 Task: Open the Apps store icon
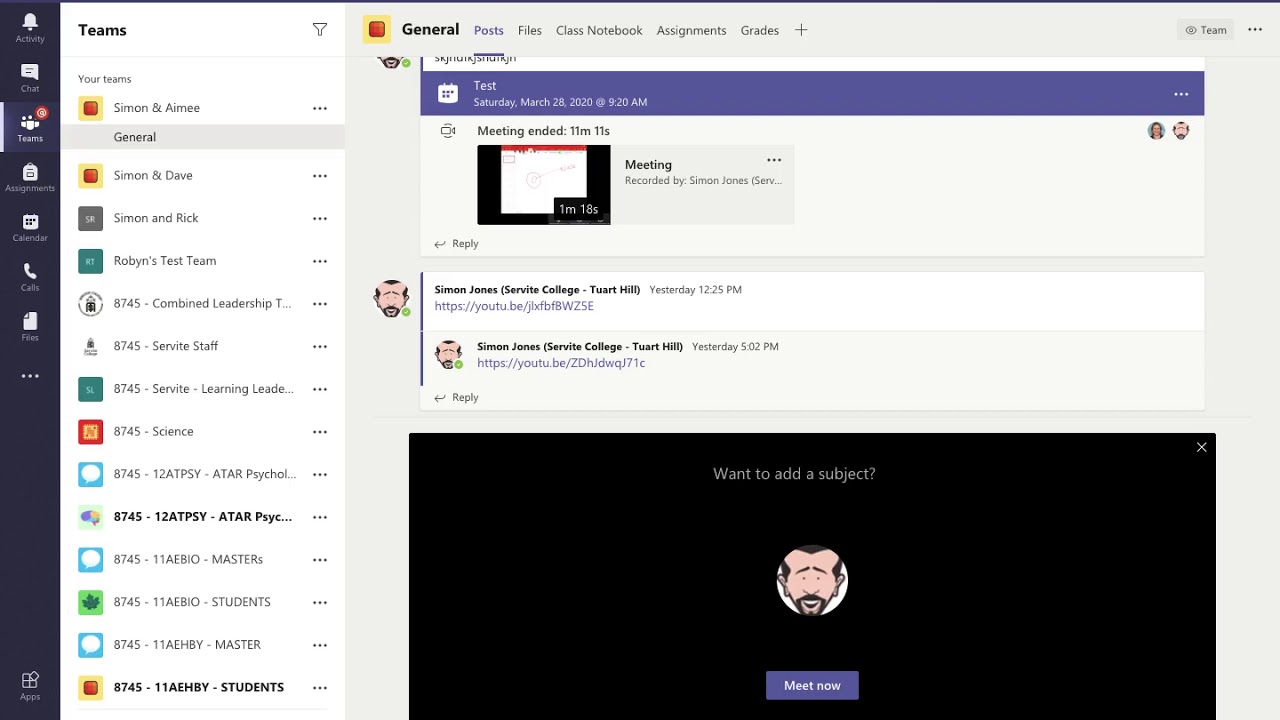click(x=30, y=685)
